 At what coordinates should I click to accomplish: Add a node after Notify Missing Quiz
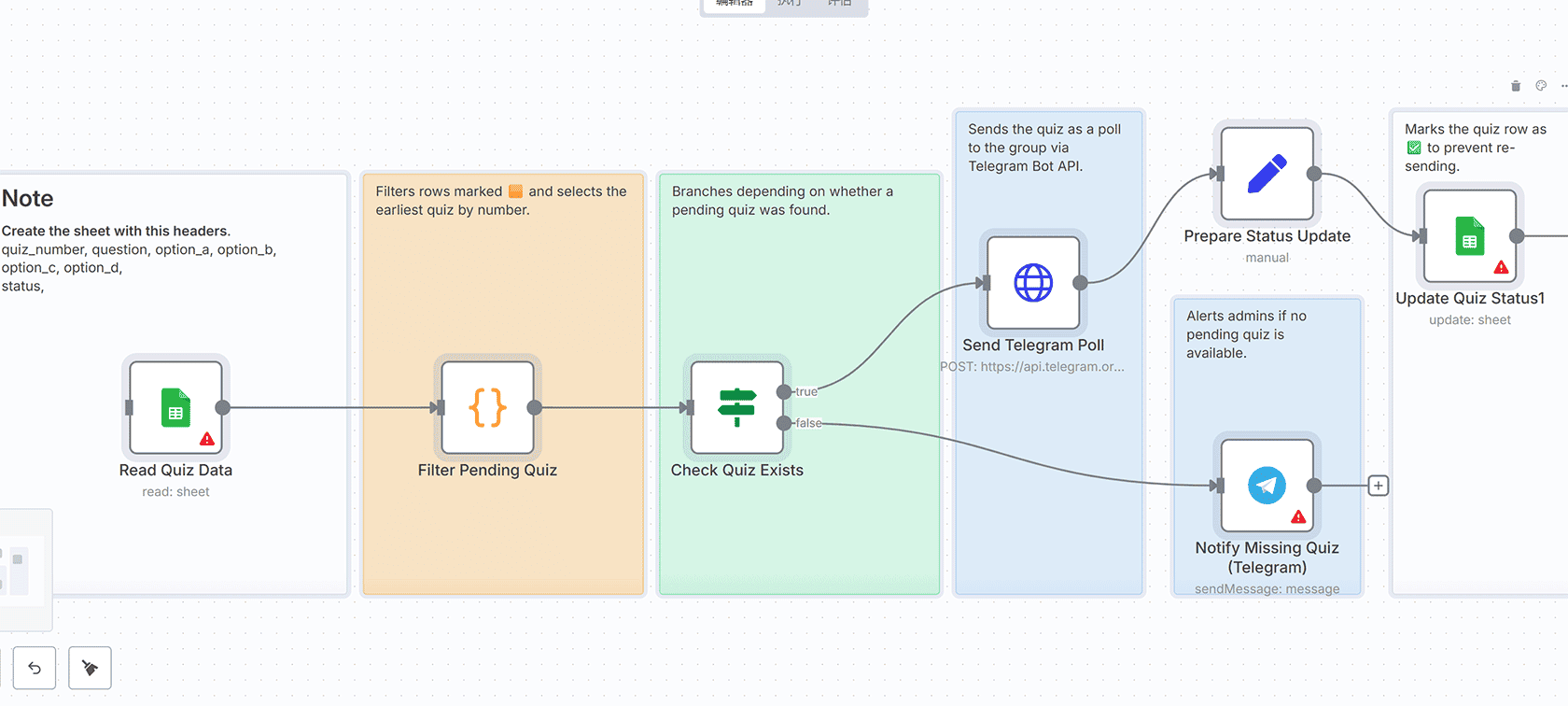[1378, 486]
